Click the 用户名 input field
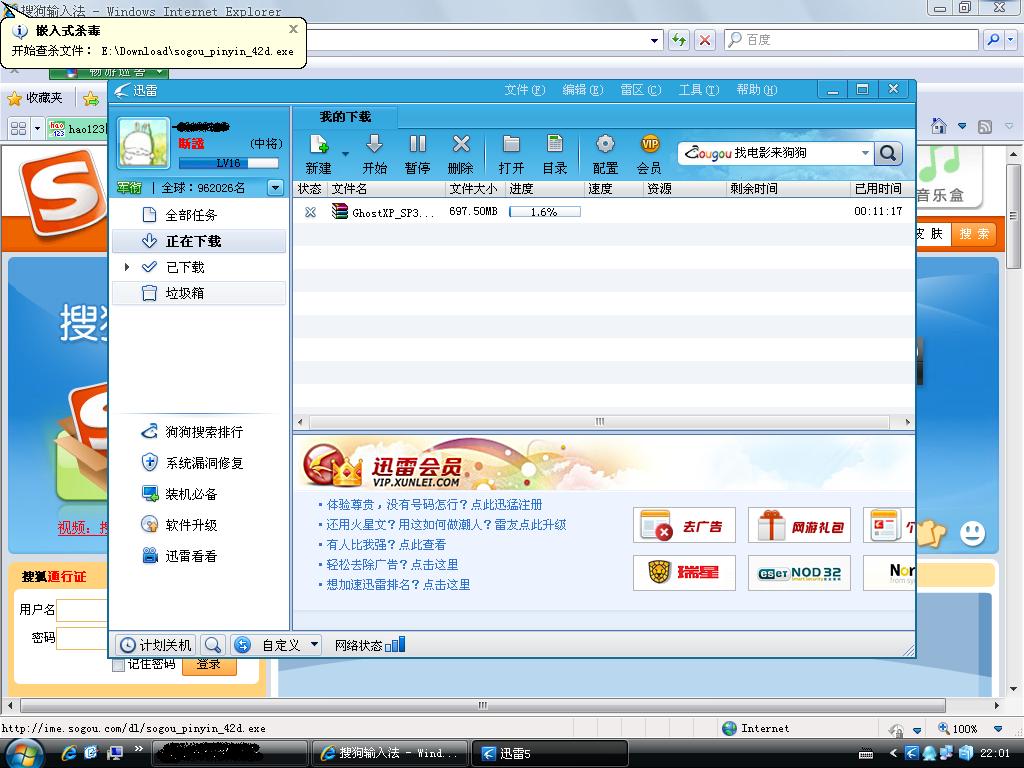 click(83, 610)
